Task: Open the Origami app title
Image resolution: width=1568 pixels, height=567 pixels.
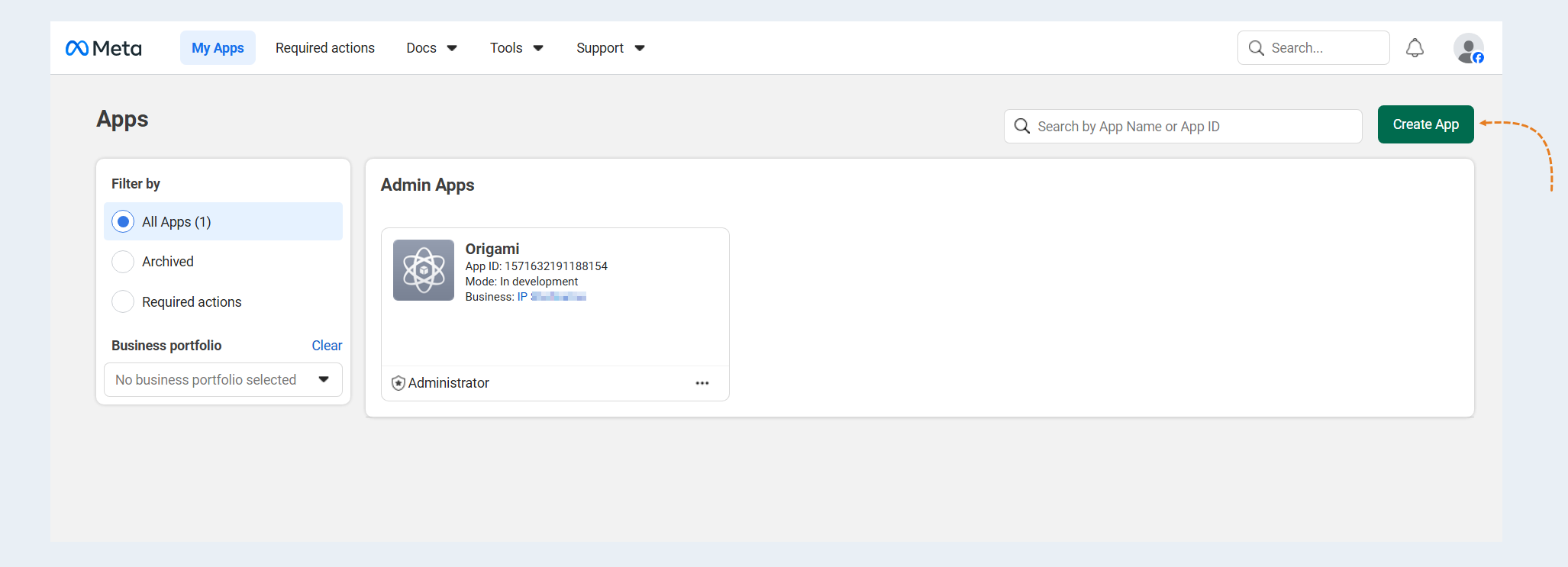Action: [x=492, y=249]
